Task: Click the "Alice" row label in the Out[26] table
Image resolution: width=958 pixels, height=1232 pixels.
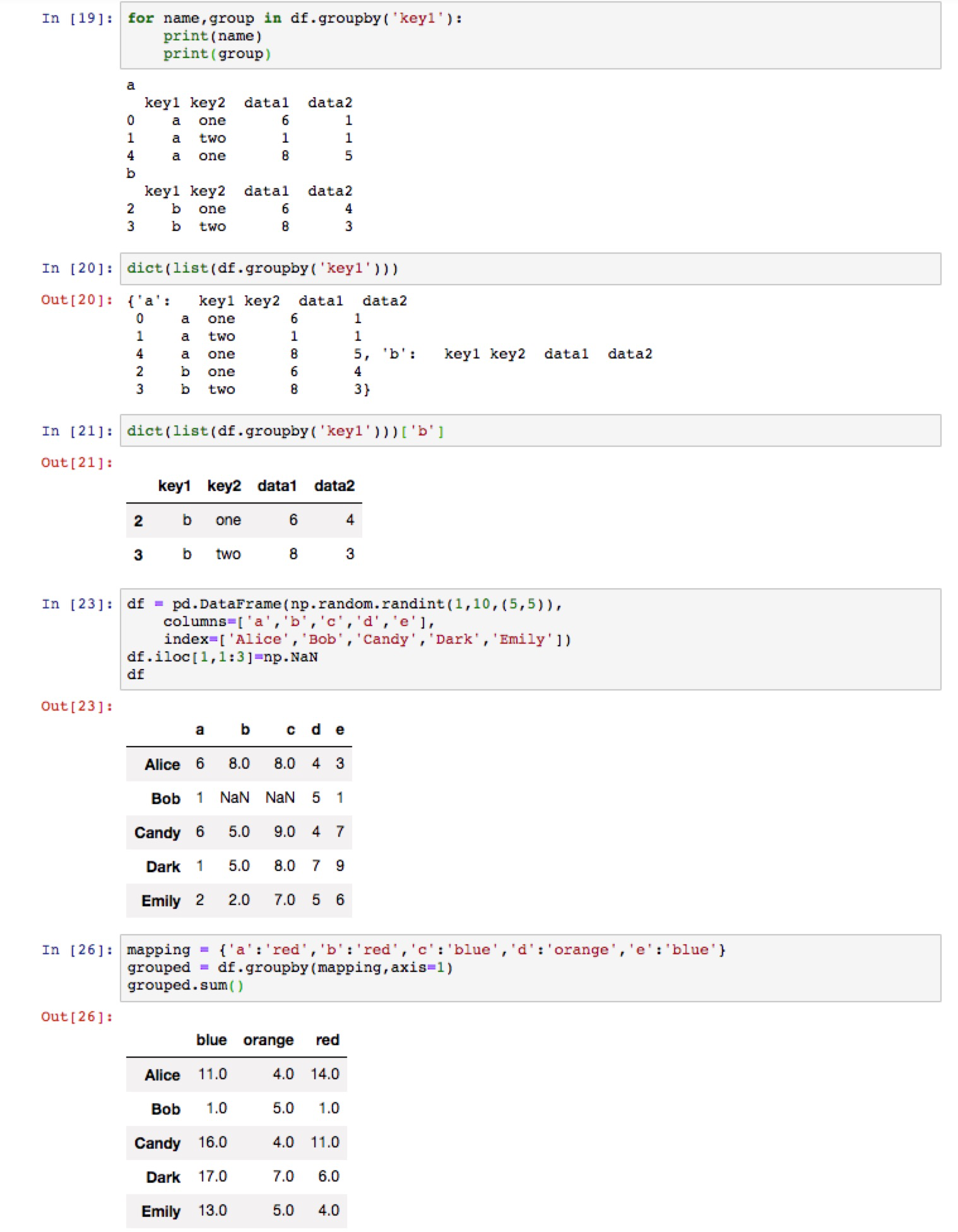Action: (162, 1075)
